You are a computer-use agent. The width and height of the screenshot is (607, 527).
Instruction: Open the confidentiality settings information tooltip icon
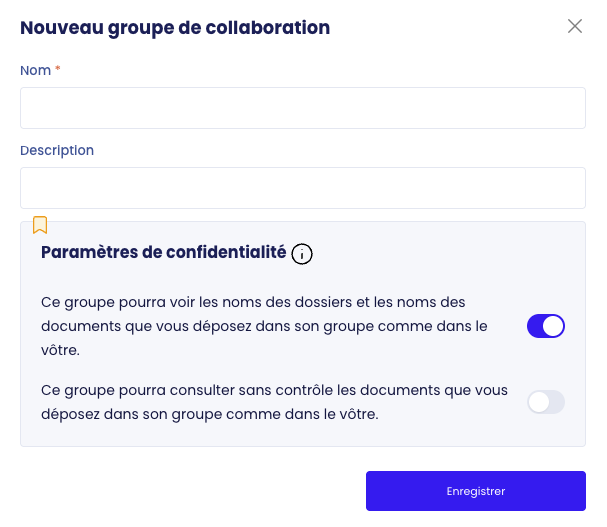[302, 254]
